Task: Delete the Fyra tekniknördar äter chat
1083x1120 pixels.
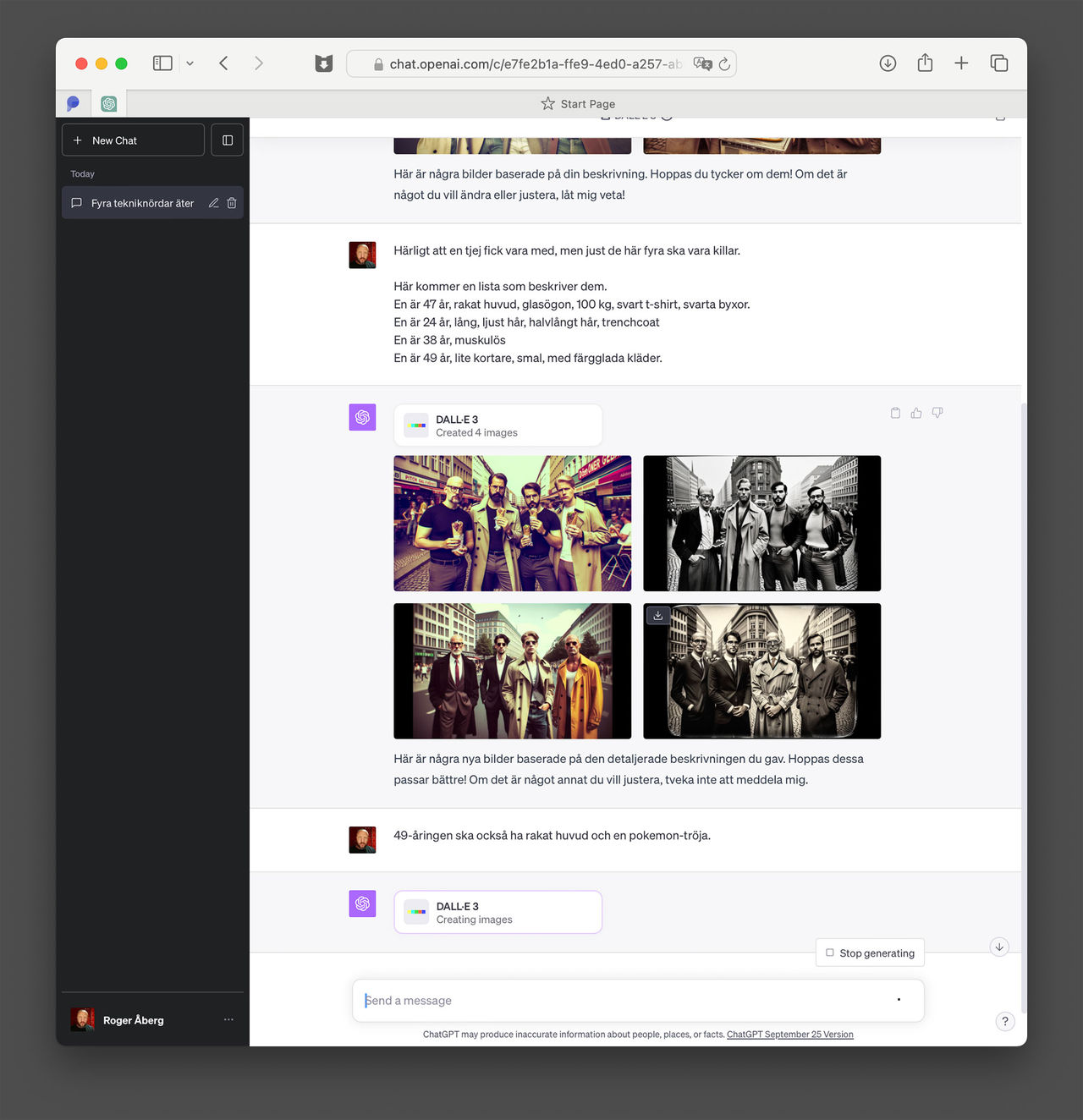Action: [232, 203]
